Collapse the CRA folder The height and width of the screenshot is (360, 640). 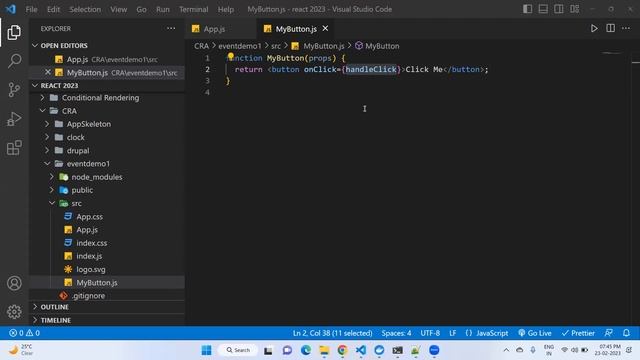click(106, 111)
